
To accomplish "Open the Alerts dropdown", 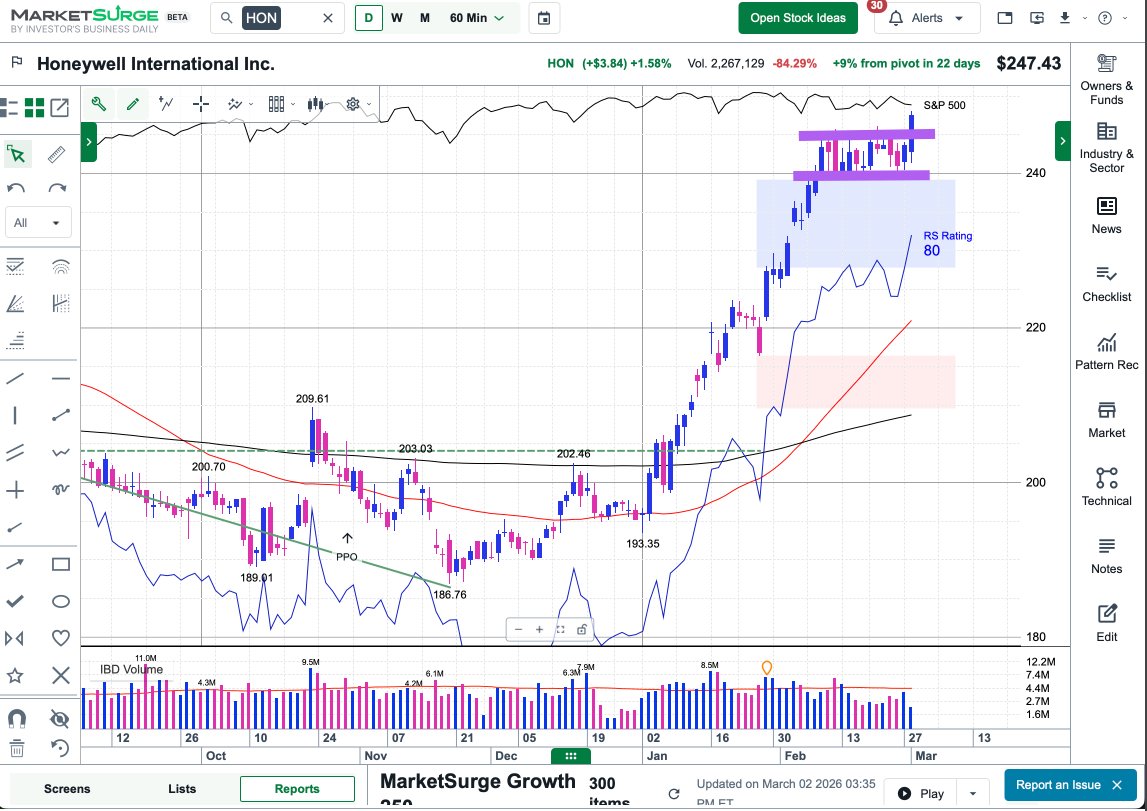I will click(925, 18).
